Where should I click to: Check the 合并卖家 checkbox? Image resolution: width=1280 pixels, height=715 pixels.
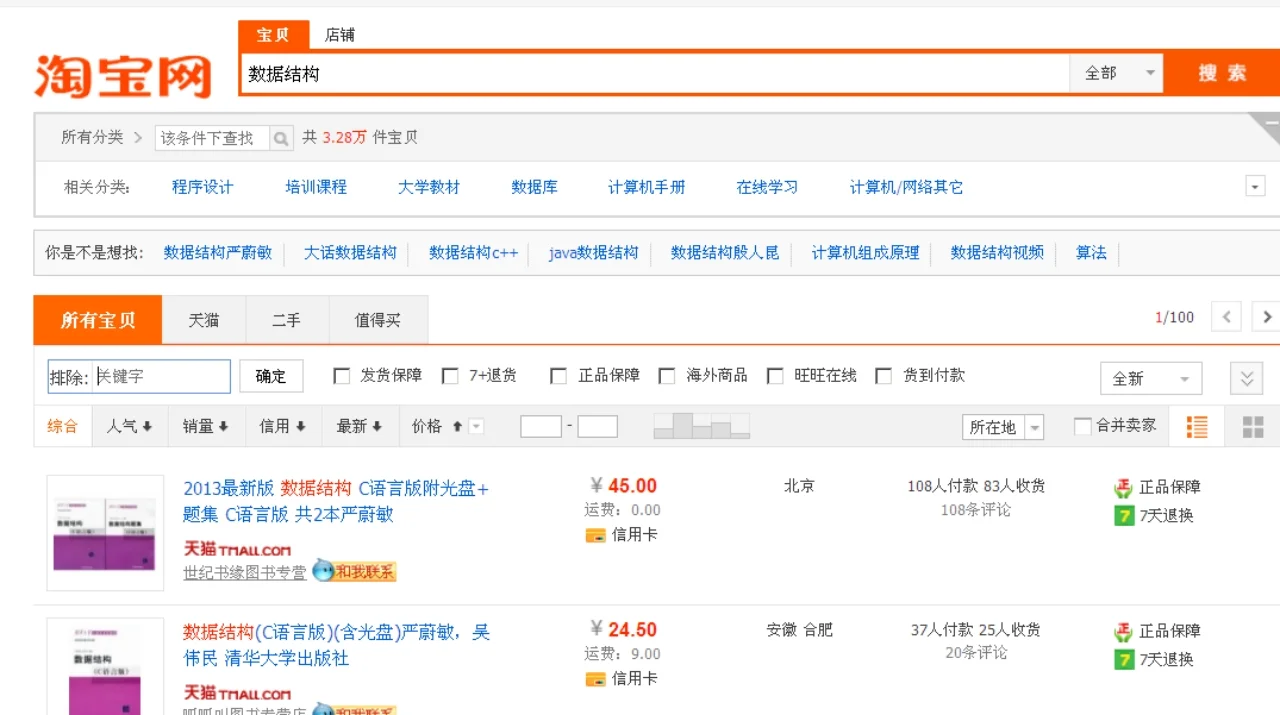[1082, 427]
